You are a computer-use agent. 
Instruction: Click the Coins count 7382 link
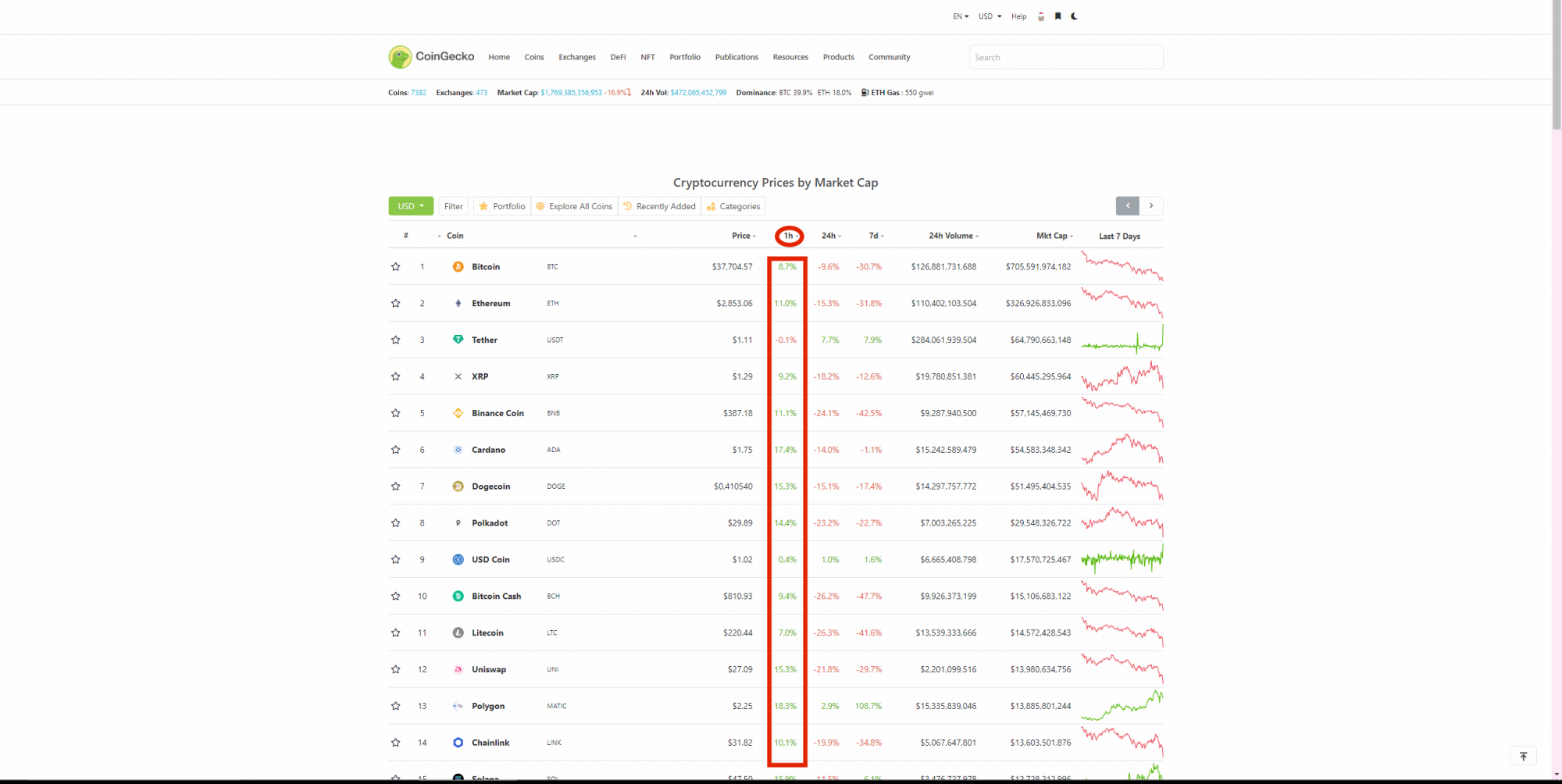pyautogui.click(x=419, y=93)
